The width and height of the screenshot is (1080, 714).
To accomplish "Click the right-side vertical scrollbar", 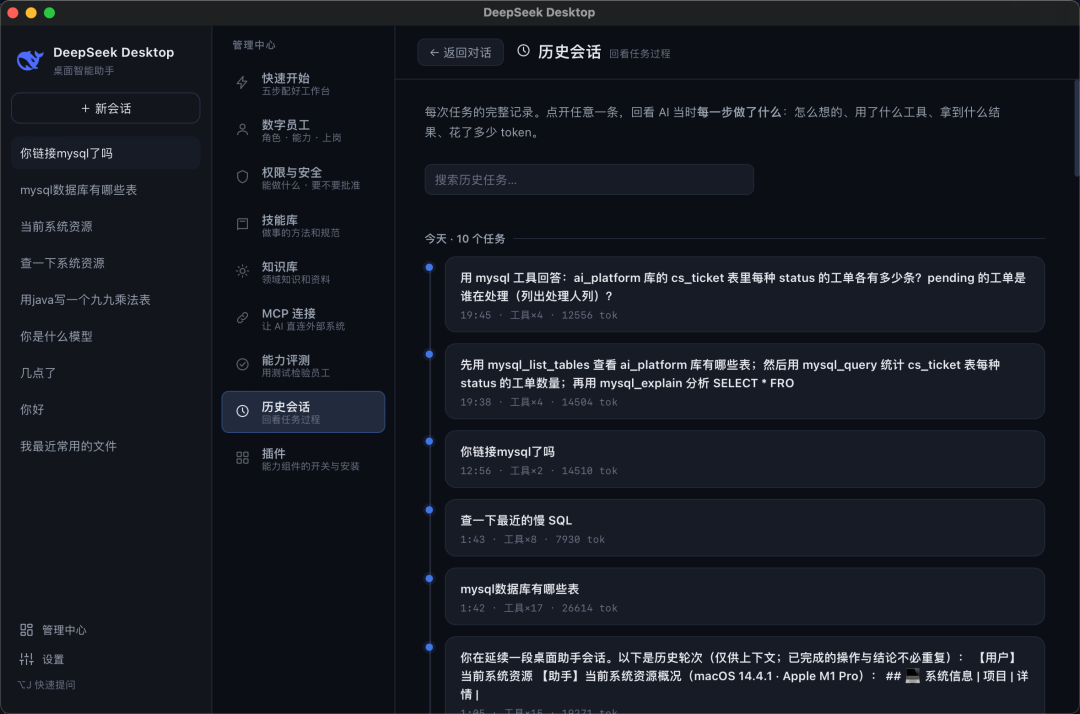I will pos(1077,127).
